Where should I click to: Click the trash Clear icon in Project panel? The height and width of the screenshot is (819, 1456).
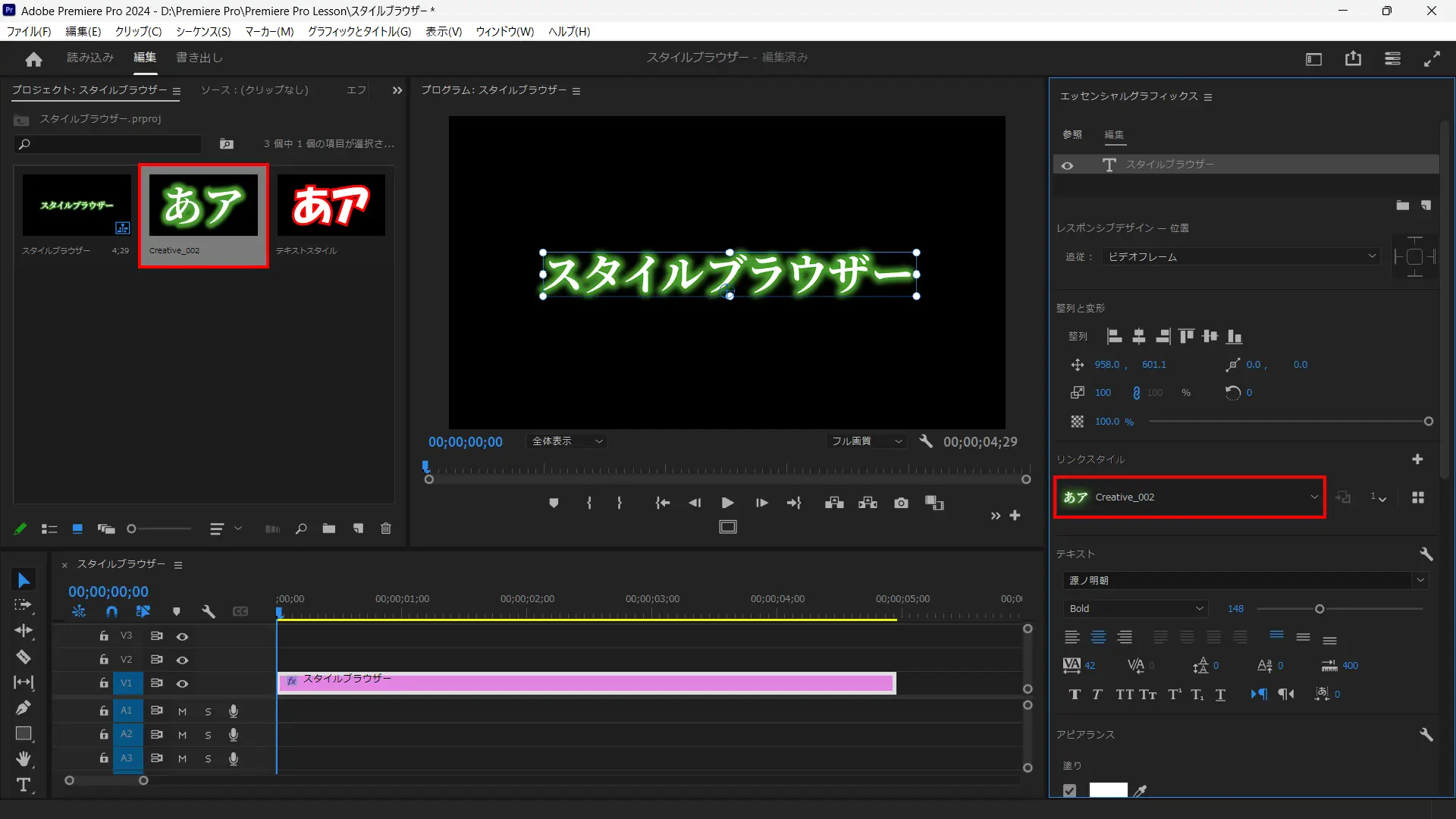385,529
